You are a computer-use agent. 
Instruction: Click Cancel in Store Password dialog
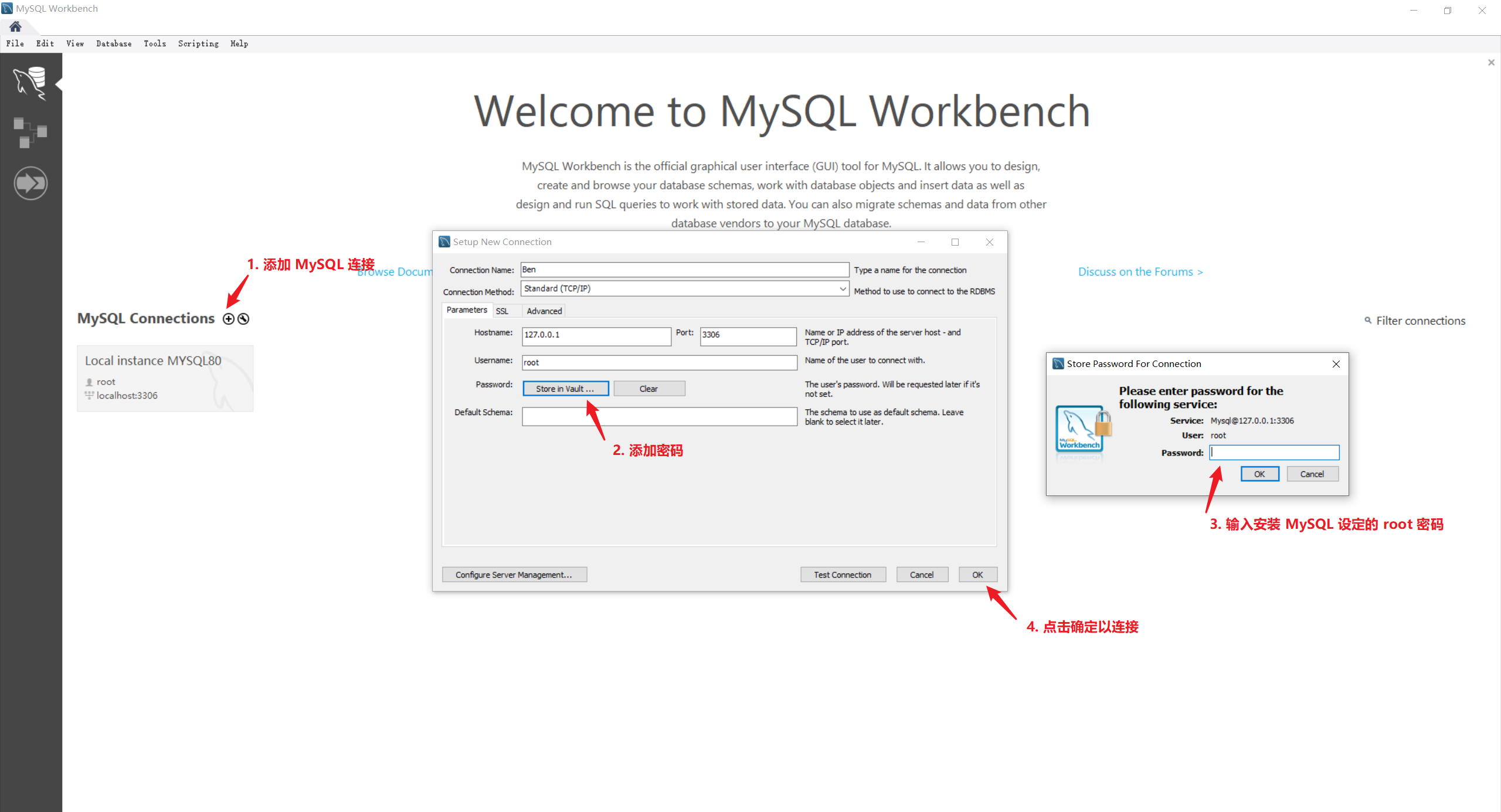[1312, 474]
